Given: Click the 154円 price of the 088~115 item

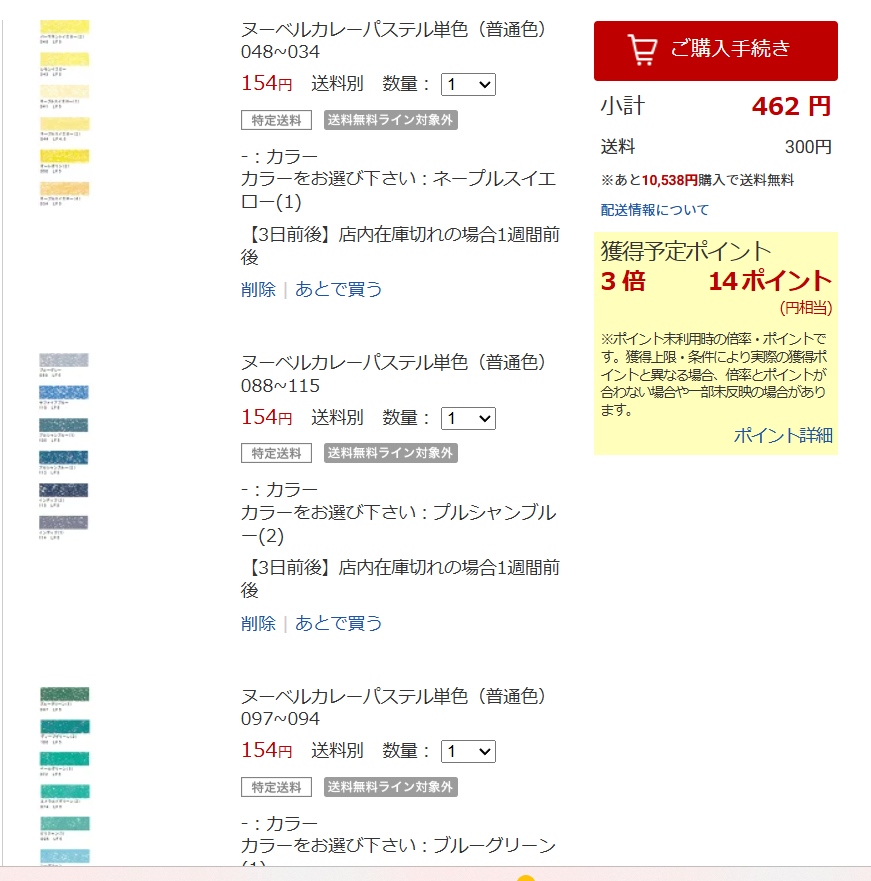Looking at the screenshot, I should 266,417.
